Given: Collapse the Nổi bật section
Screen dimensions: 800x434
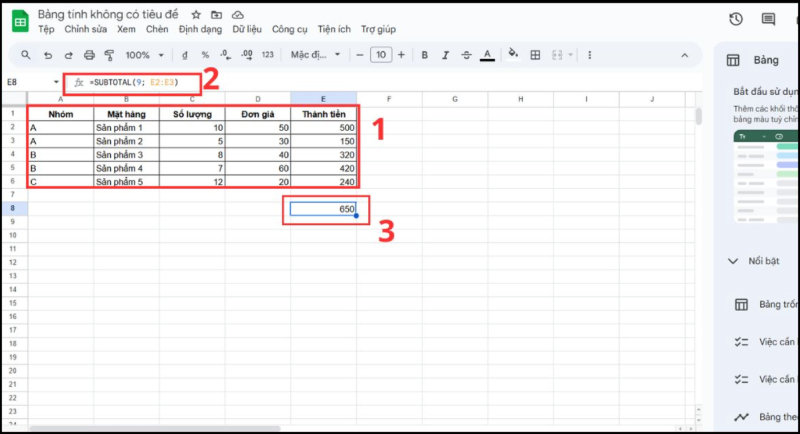Looking at the screenshot, I should (733, 261).
